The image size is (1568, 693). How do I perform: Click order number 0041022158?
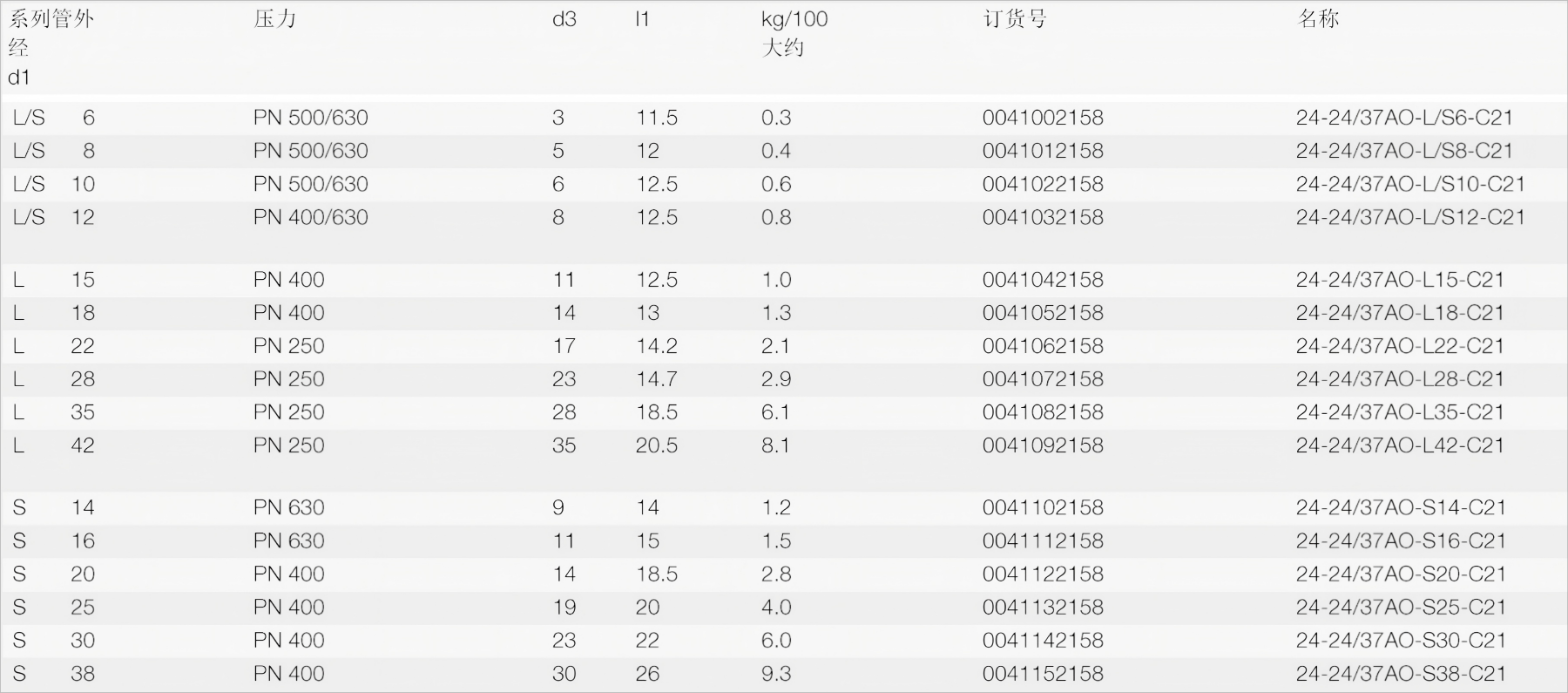(1043, 184)
